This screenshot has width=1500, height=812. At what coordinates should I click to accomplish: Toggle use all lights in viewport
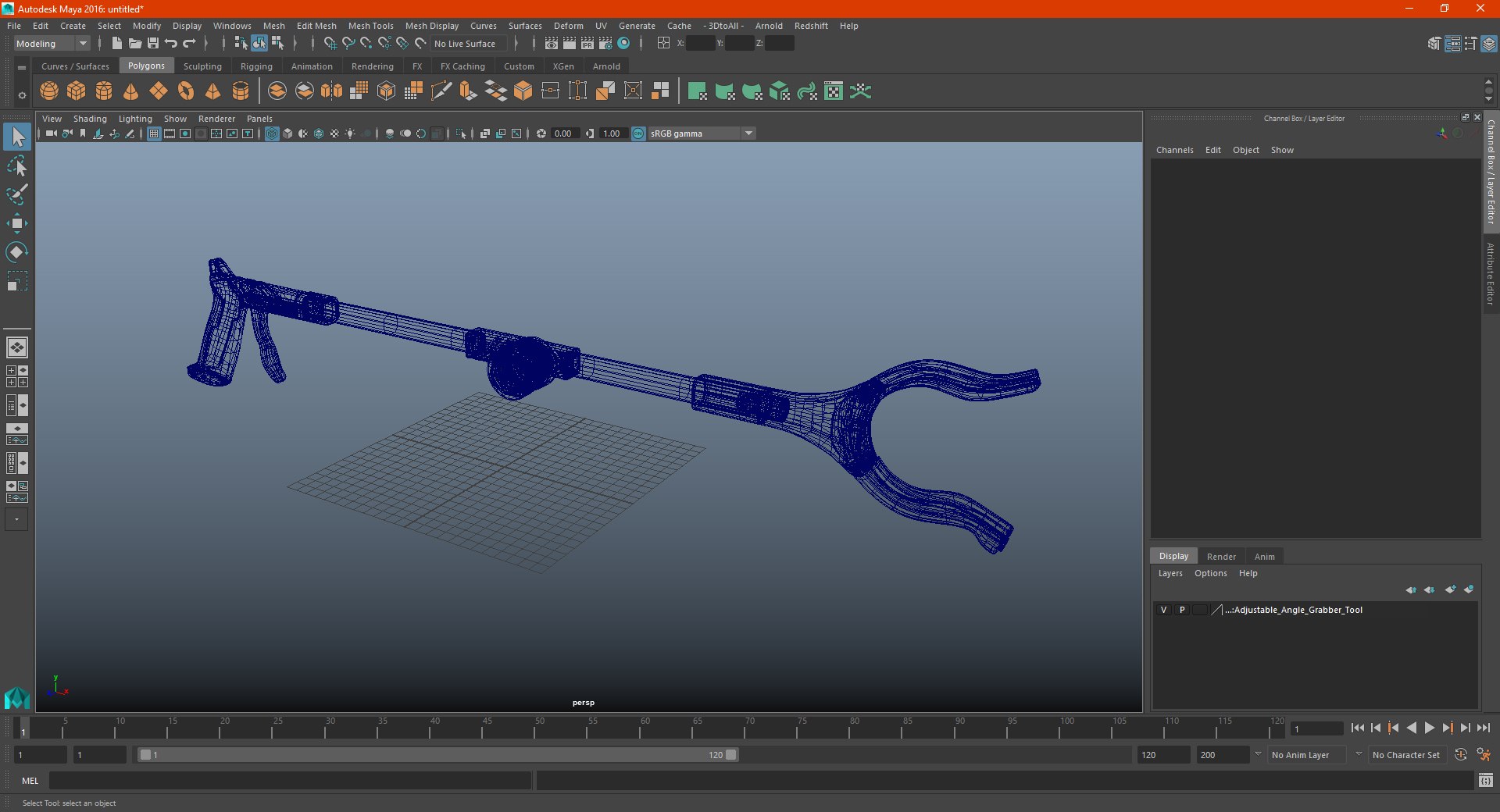(350, 134)
